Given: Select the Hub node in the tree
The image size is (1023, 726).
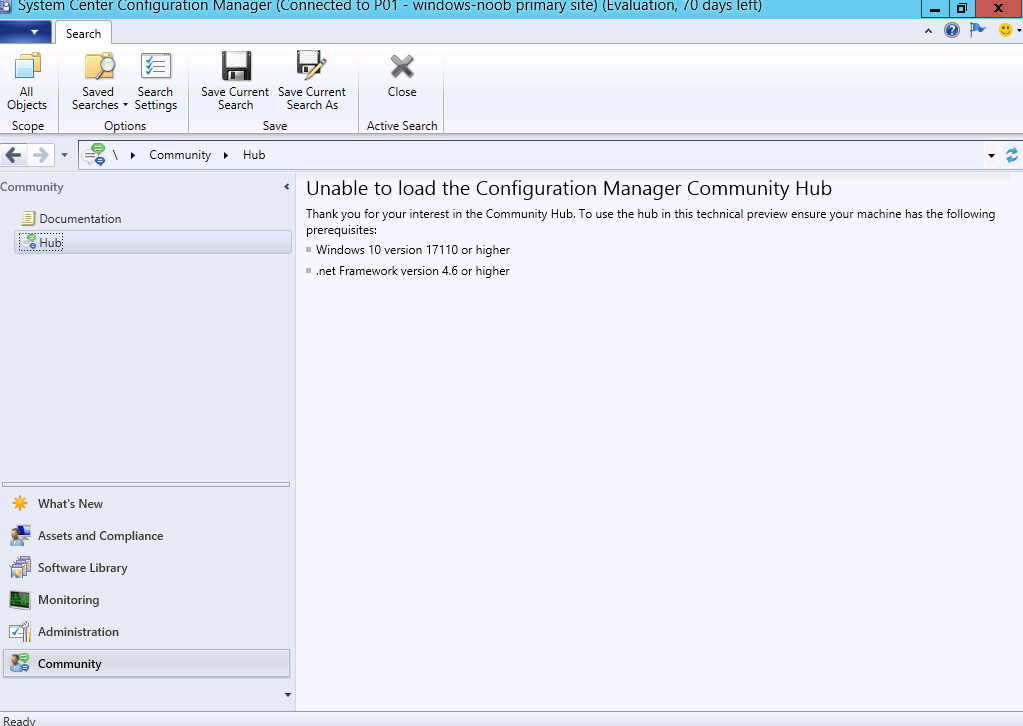Looking at the screenshot, I should click(153, 243).
